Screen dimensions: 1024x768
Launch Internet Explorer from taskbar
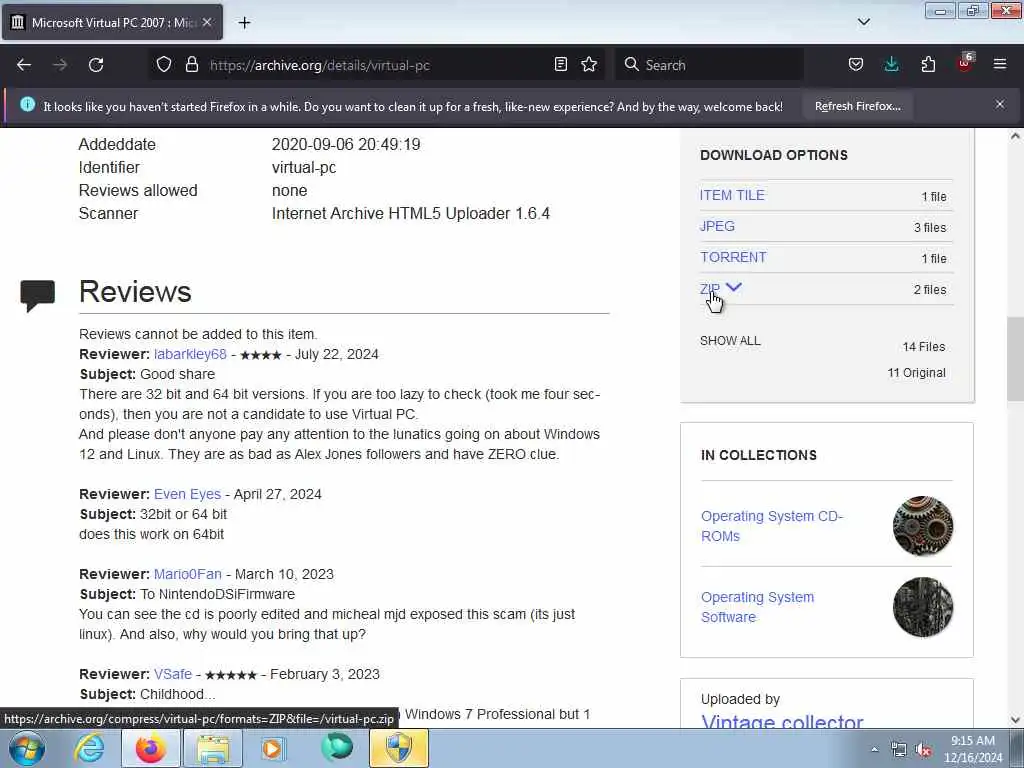pyautogui.click(x=89, y=748)
